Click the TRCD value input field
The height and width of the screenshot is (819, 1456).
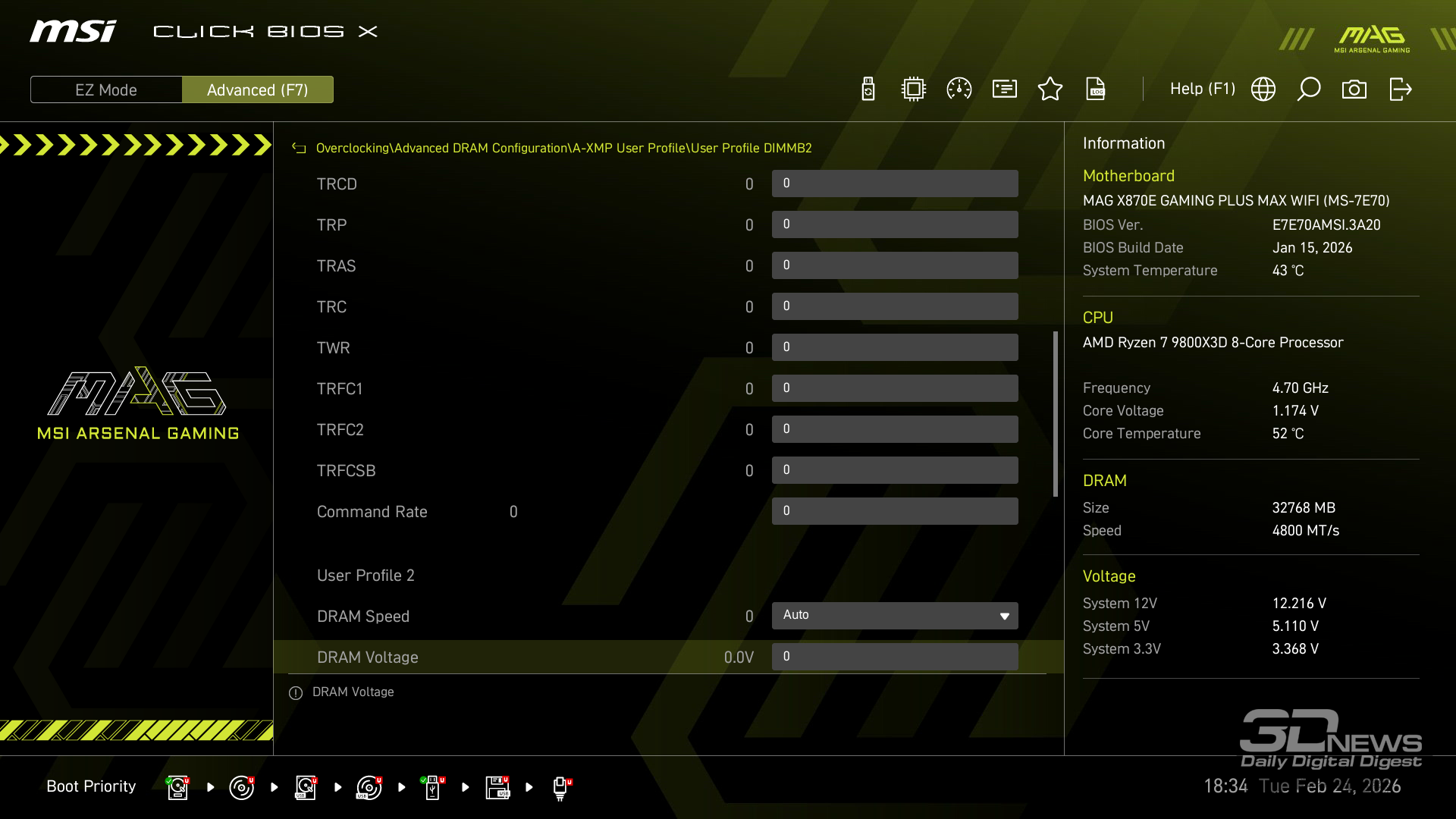(895, 184)
